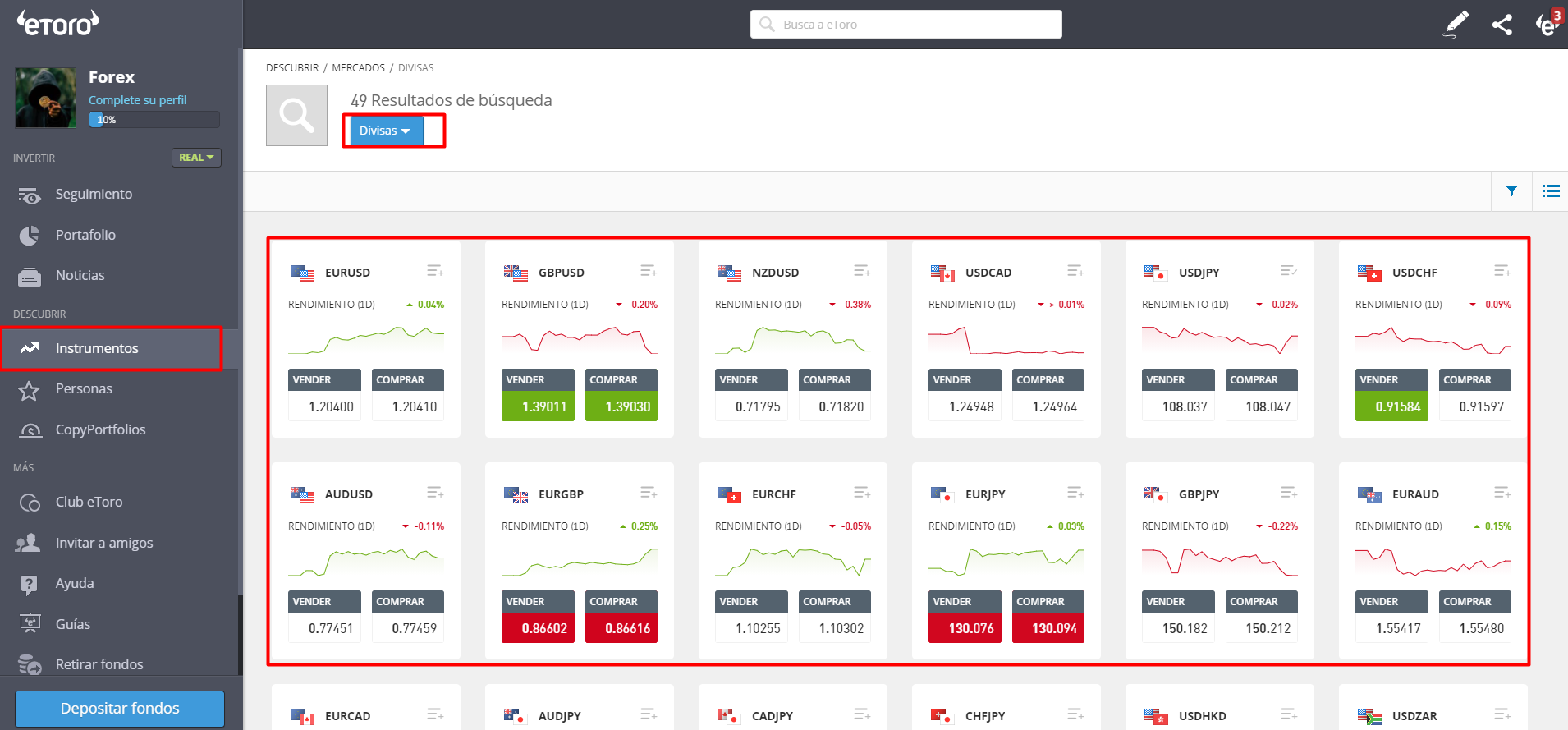Click COMPRAR 1.24964 on USDCAD
This screenshot has height=730, width=1568.
click(1048, 395)
